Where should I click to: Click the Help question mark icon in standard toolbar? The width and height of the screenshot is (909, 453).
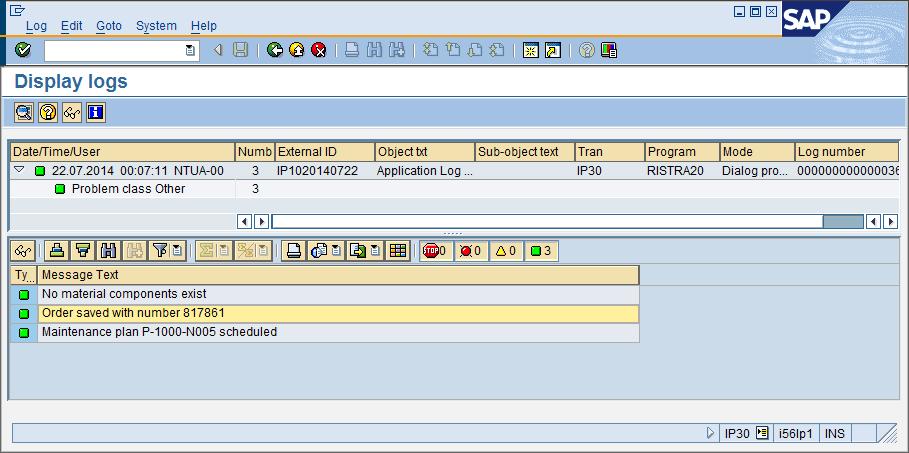click(587, 50)
